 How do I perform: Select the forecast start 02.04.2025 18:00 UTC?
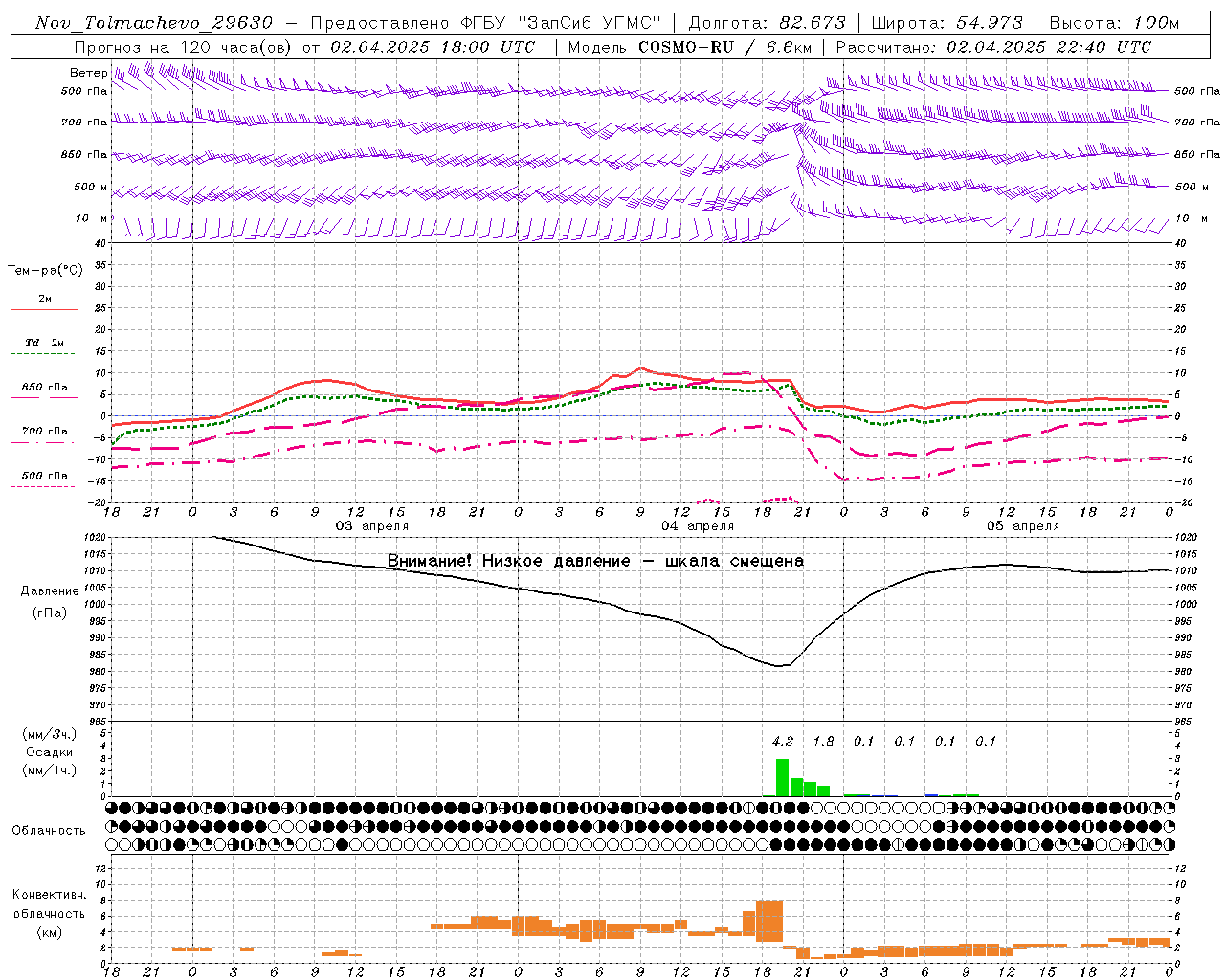pos(433,47)
